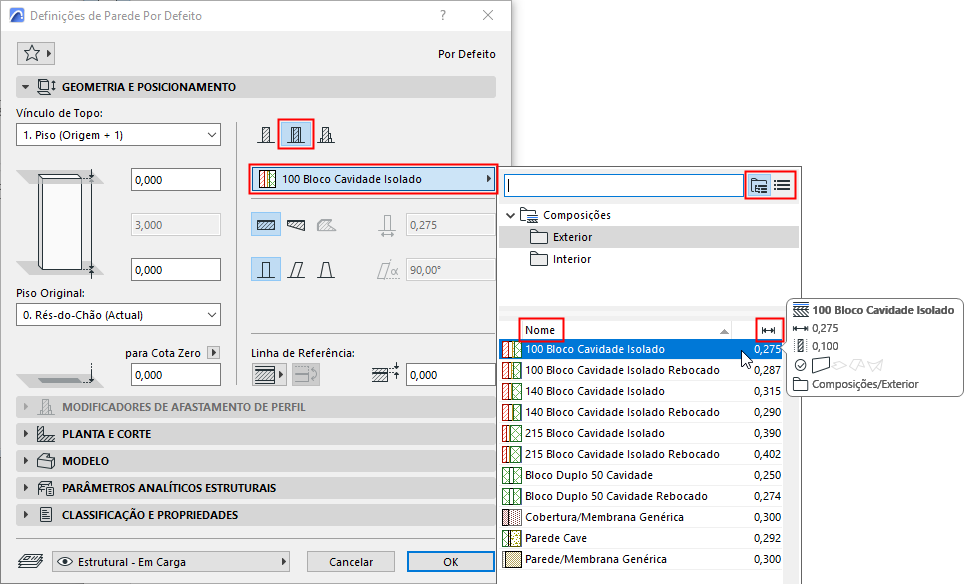964x584 pixels.
Task: Select the Double-slanted wall complexity icon
Action: coord(326,270)
